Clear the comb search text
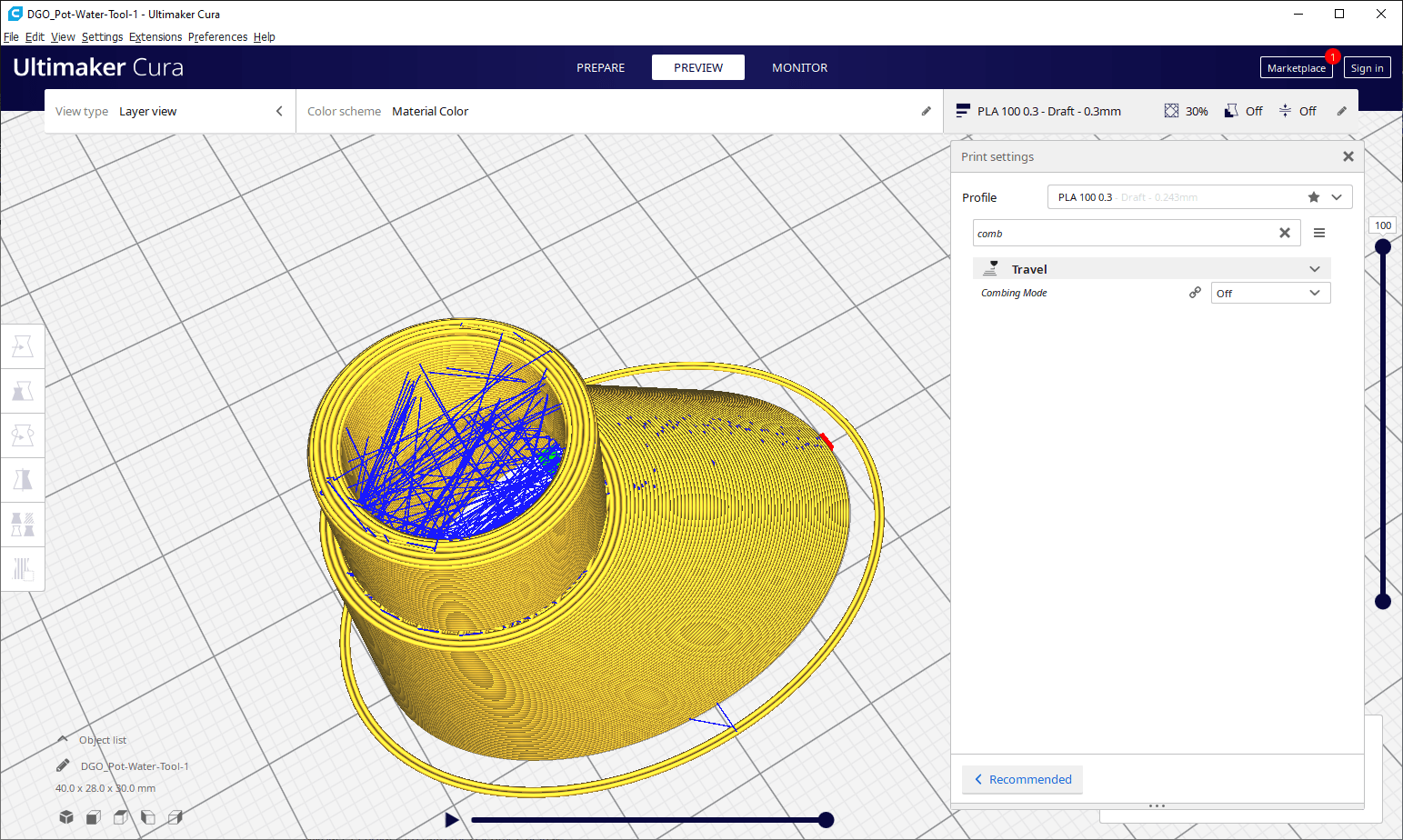This screenshot has height=840, width=1403. (1285, 233)
